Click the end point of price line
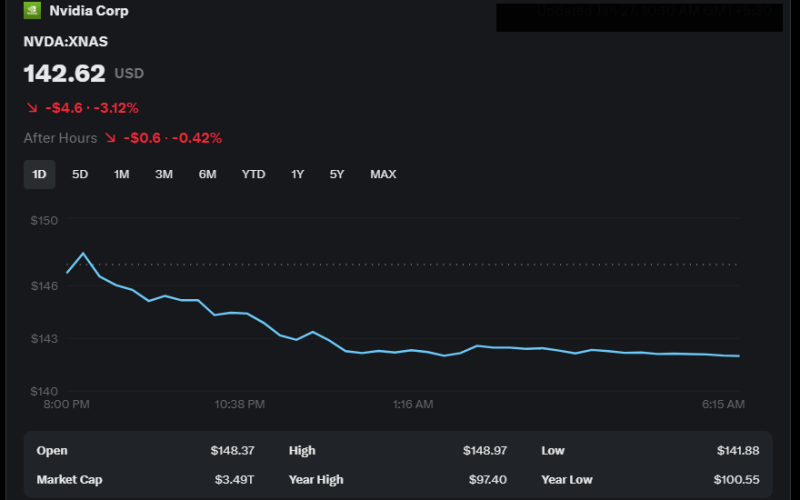 click(x=738, y=356)
